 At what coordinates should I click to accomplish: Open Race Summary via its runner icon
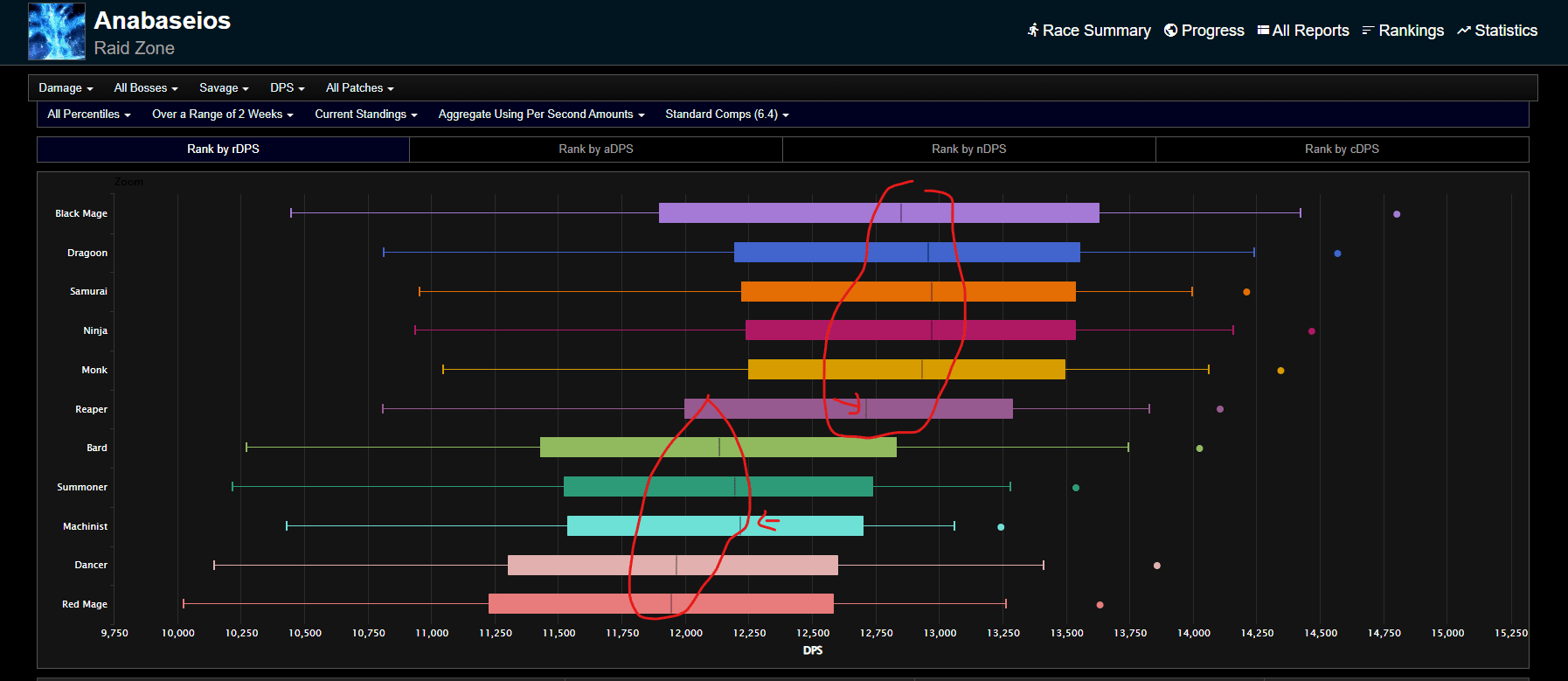1033,31
